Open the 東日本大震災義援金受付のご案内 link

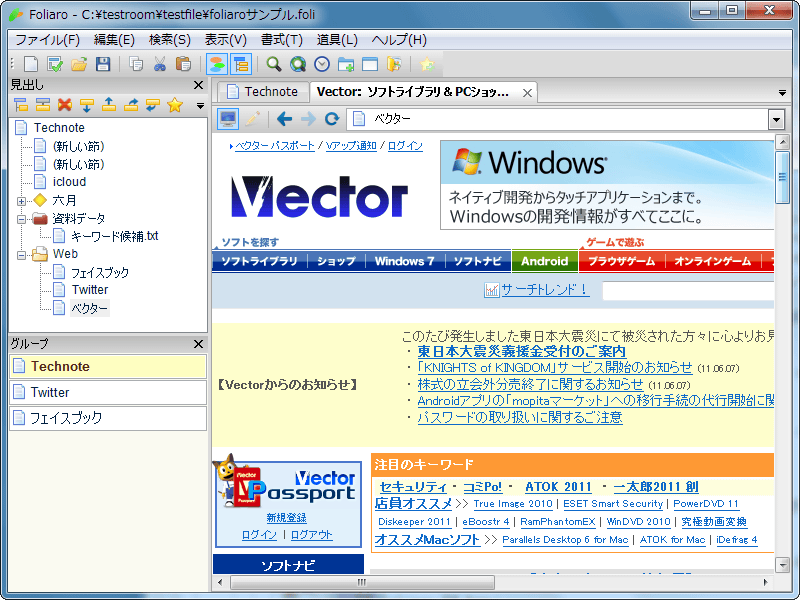click(x=521, y=352)
